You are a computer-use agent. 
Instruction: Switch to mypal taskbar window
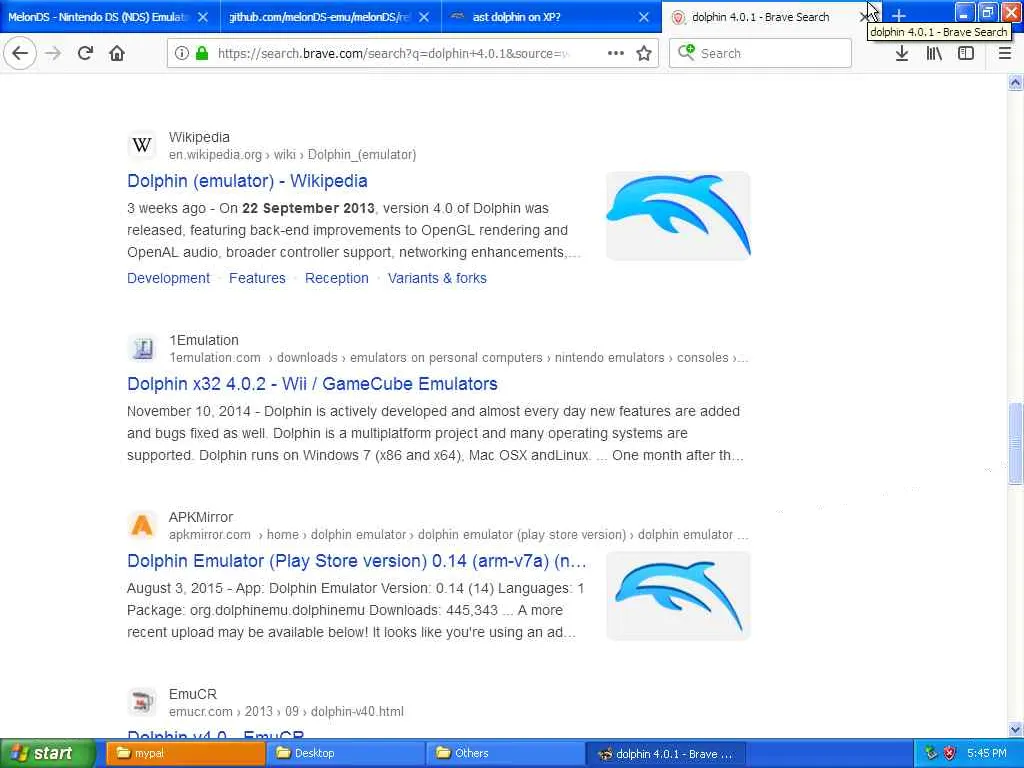coord(185,754)
